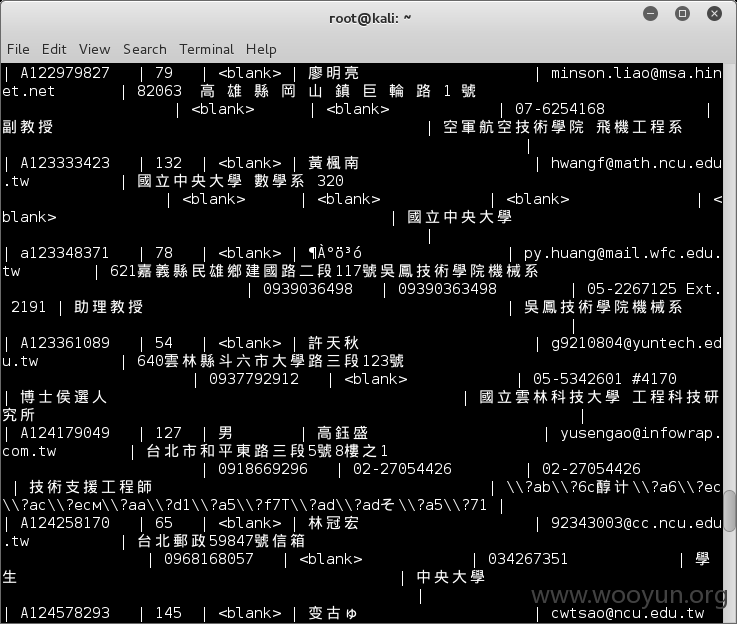Maximize the root@kali terminal window

(682, 14)
